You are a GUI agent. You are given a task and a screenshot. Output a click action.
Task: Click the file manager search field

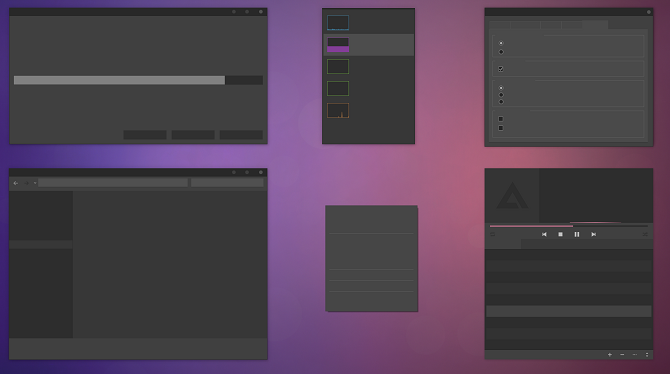click(227, 183)
